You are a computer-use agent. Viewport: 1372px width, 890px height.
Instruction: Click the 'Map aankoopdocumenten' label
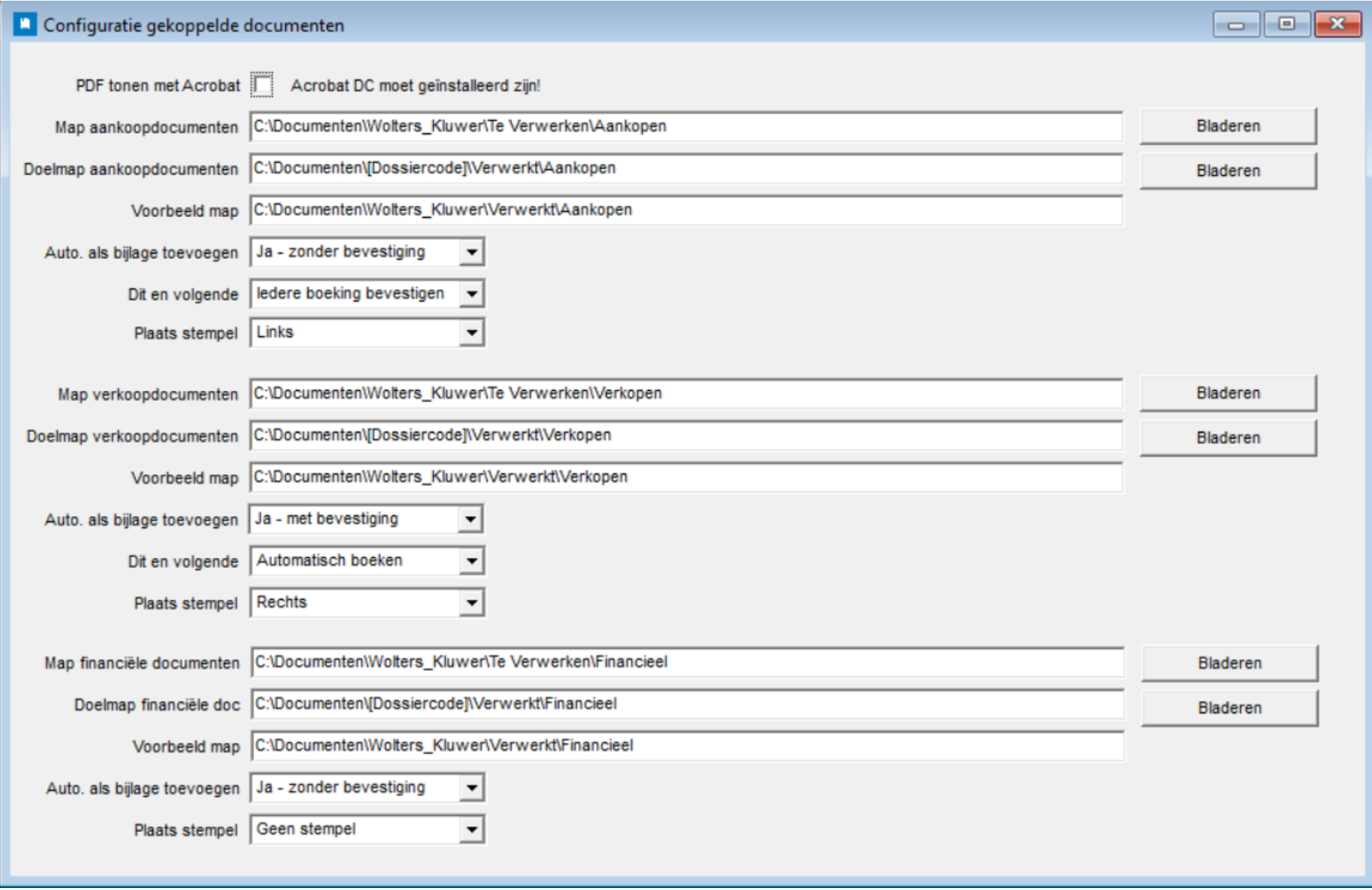[147, 128]
